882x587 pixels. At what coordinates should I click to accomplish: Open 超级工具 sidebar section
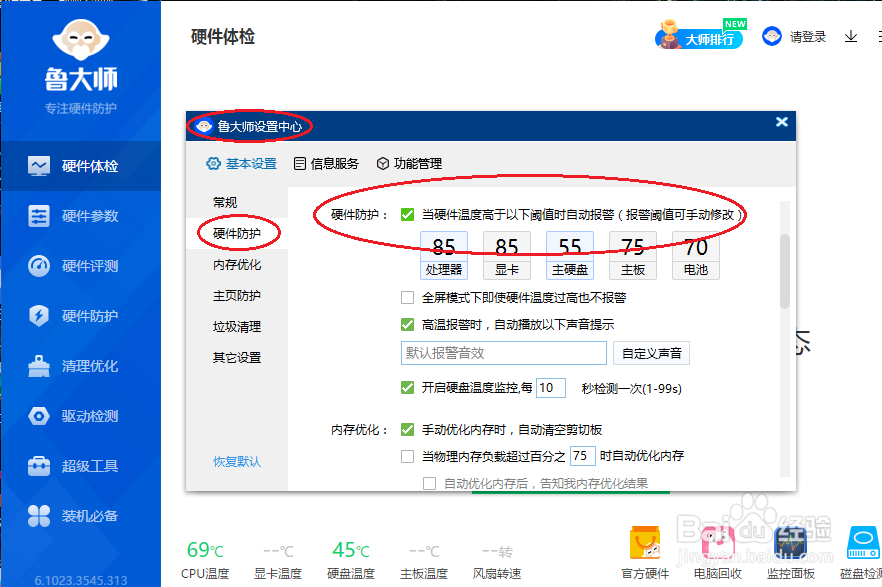[80, 466]
